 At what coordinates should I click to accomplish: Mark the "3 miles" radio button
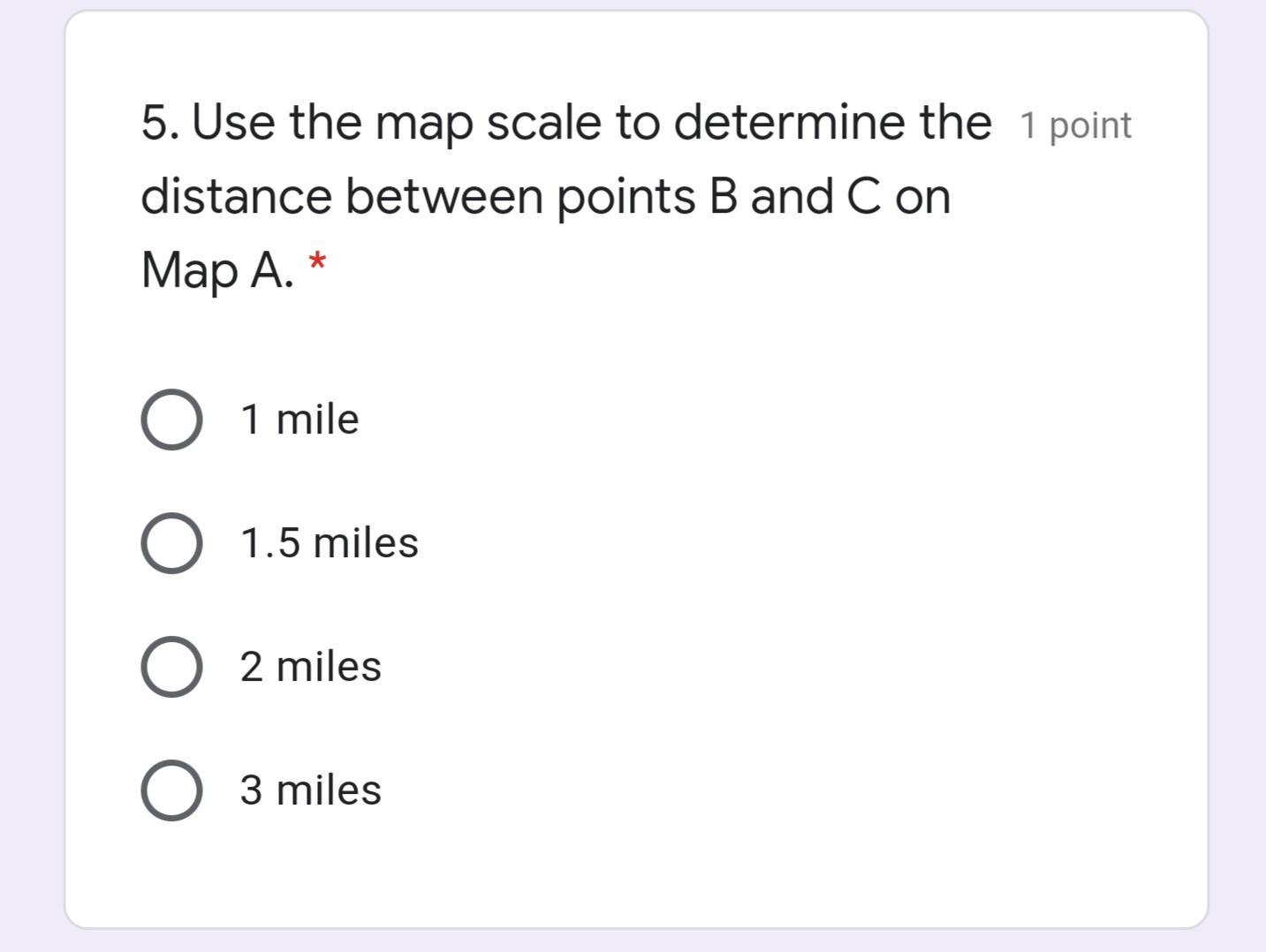click(x=171, y=790)
